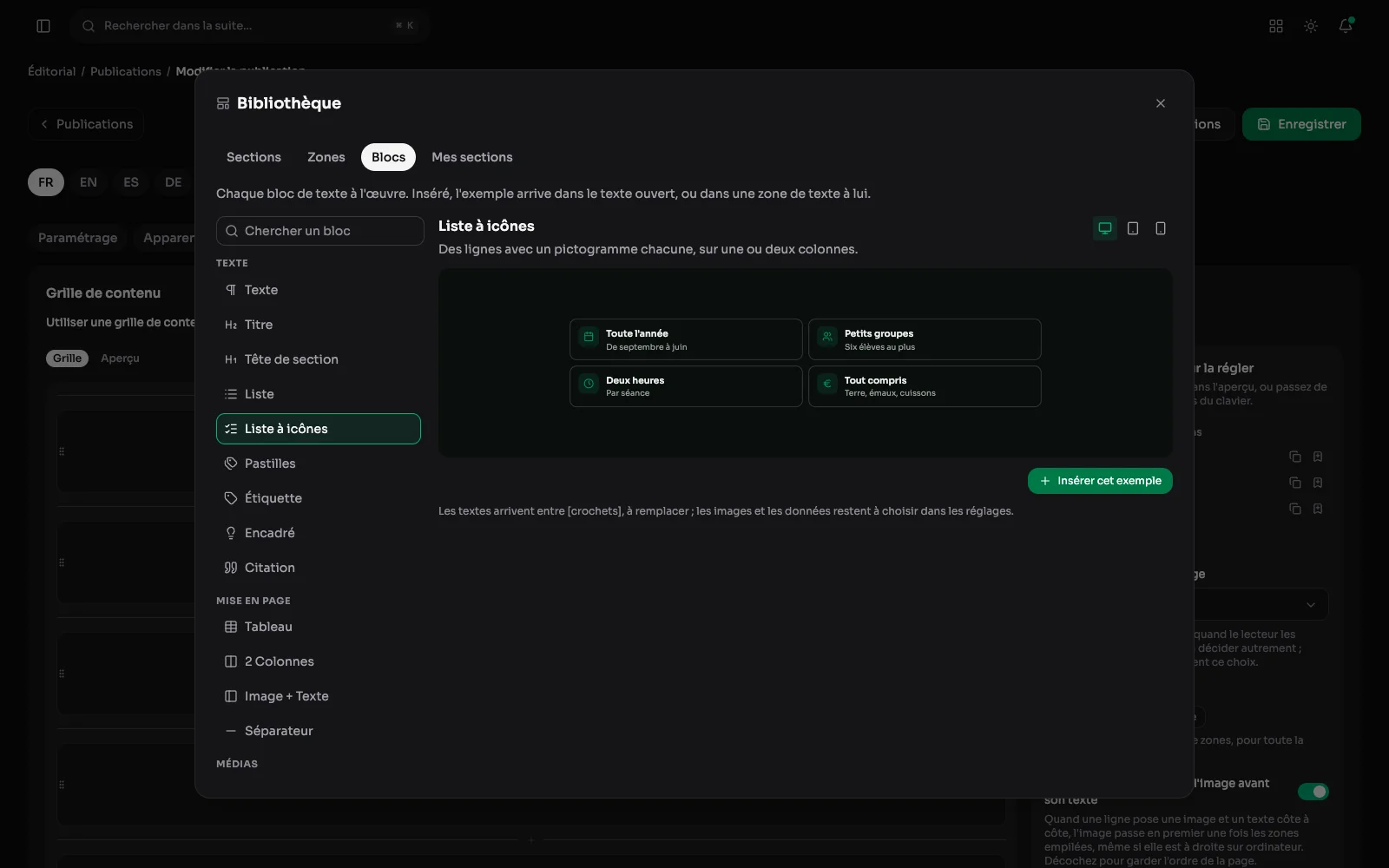
Task: Choose the Pastilles block
Action: [319, 464]
